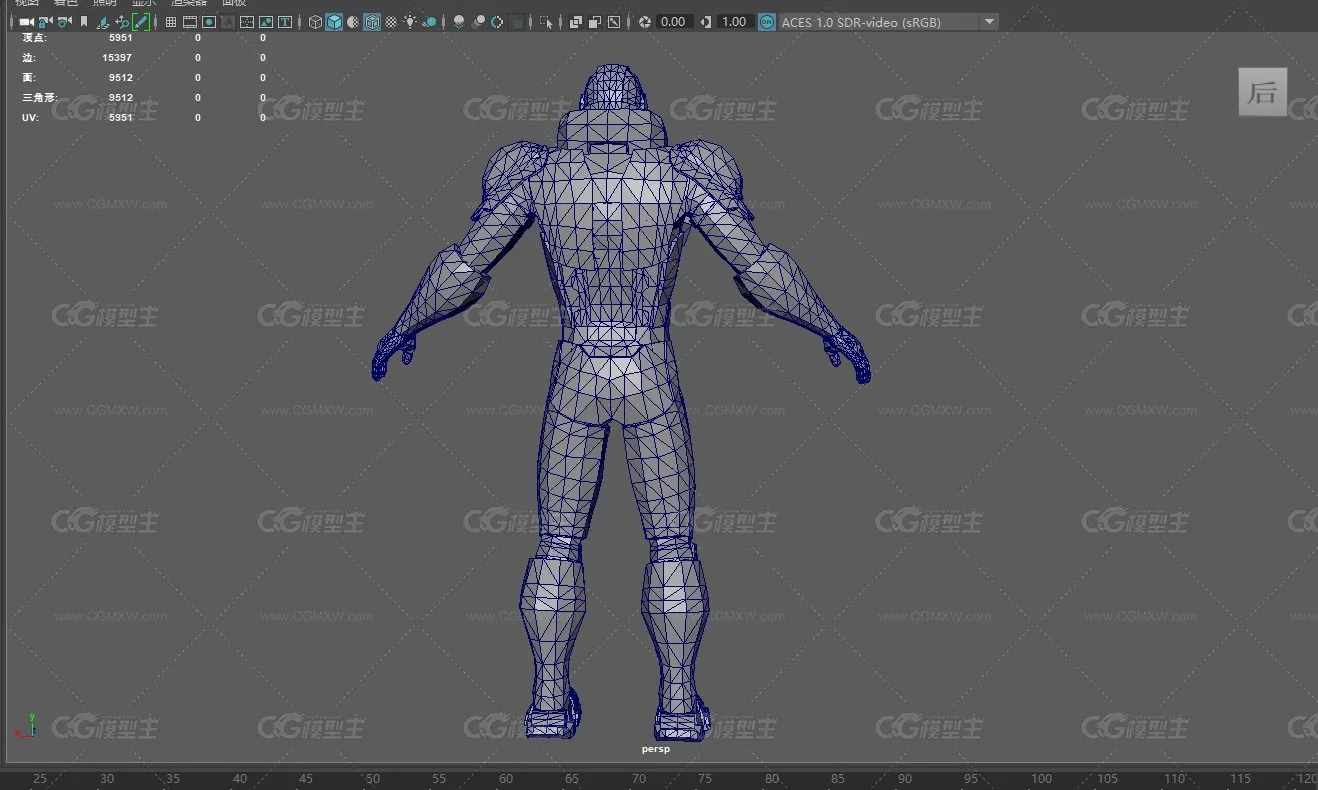This screenshot has width=1318, height=790.
Task: Click the camera Bookmarks icon
Action: pos(84,22)
